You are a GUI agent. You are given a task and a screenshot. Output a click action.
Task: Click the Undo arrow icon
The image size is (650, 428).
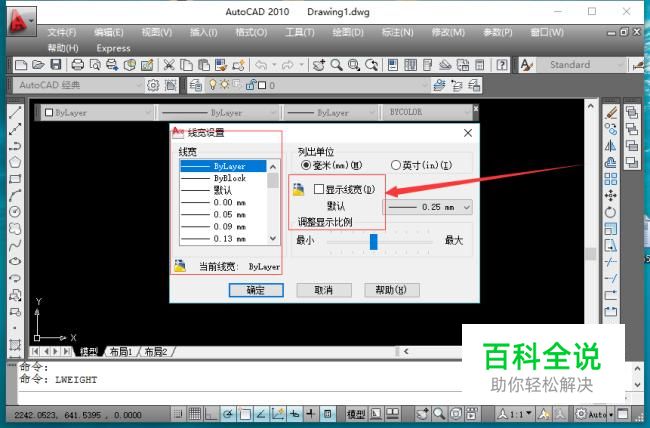(261, 65)
